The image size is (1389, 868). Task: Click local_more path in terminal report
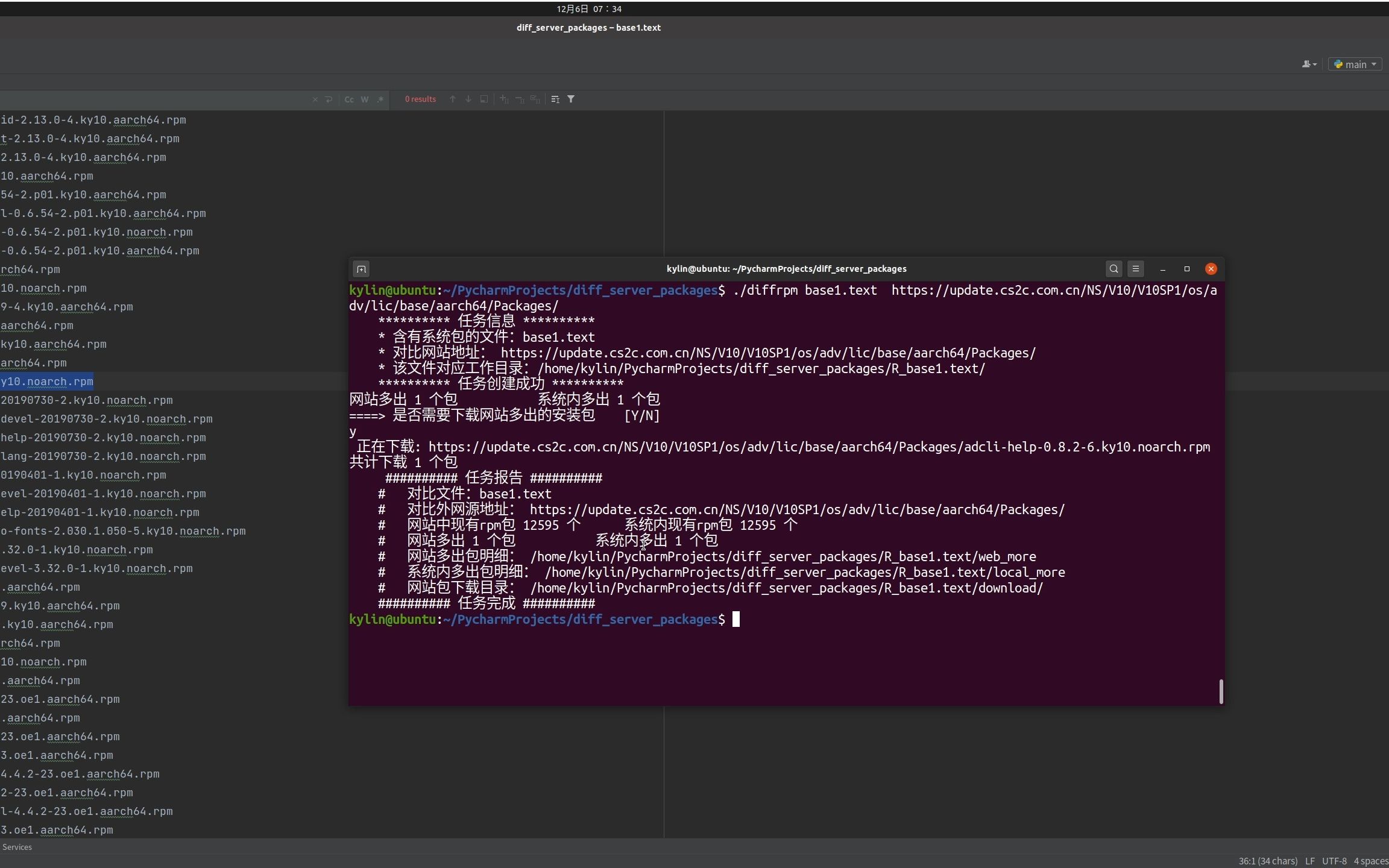pos(805,573)
